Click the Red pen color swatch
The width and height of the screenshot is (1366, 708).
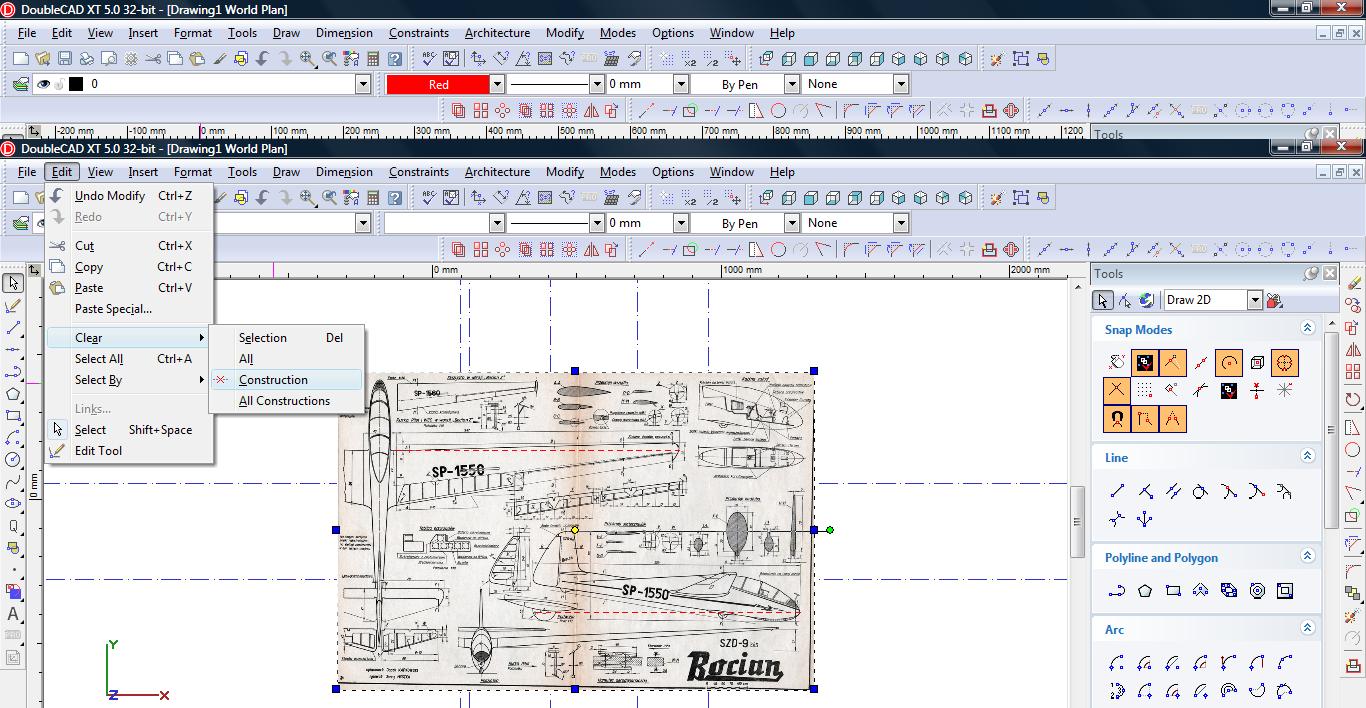[x=438, y=85]
